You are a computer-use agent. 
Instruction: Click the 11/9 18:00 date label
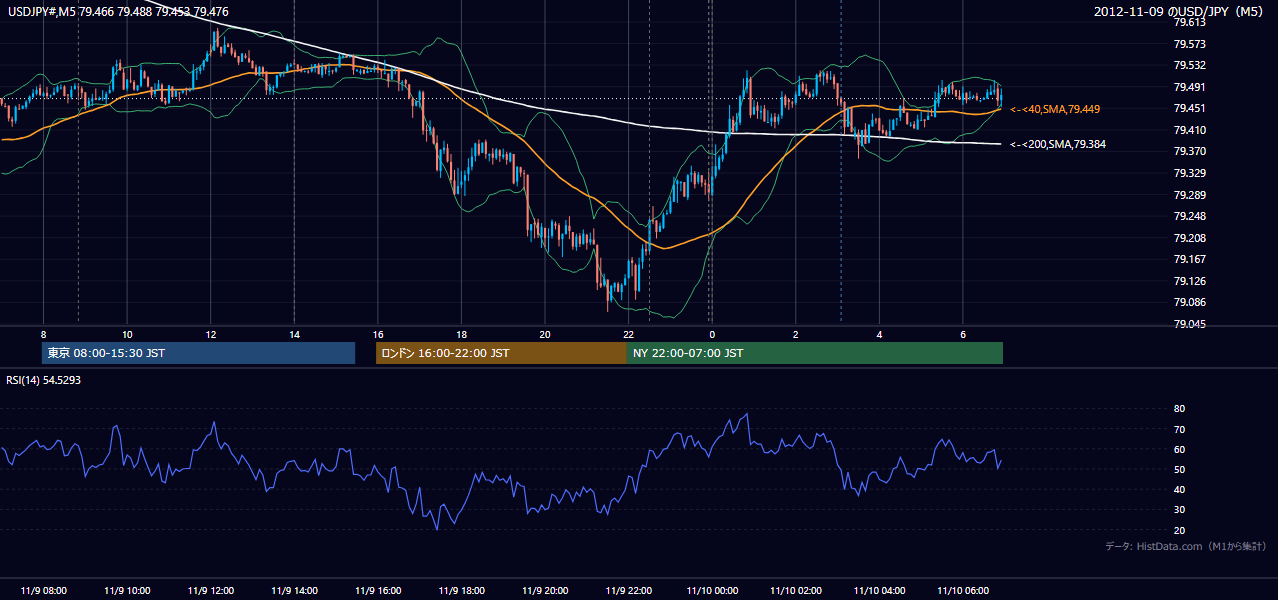pos(461,591)
